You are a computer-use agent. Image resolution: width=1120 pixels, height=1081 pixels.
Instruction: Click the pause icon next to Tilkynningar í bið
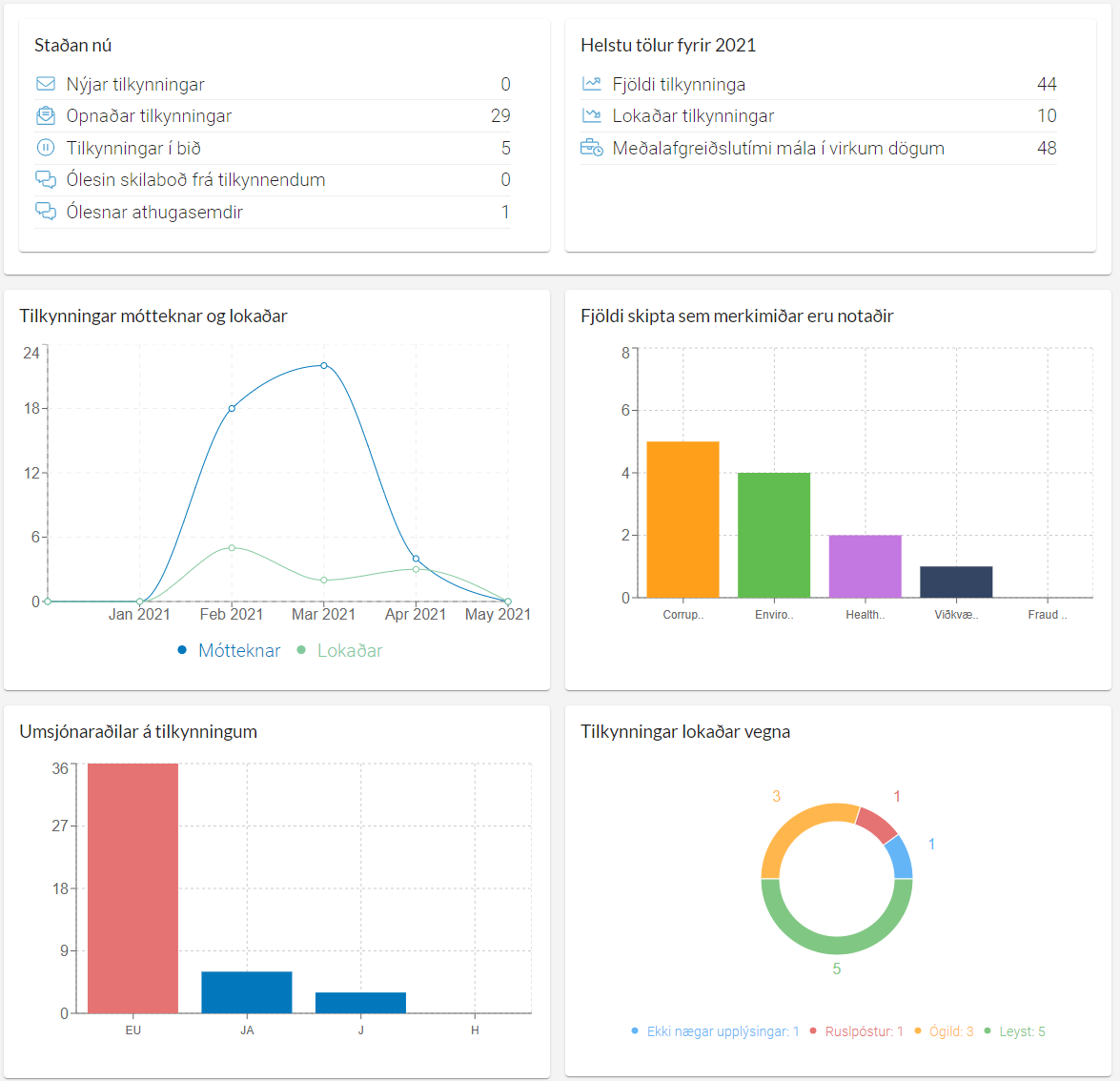[x=45, y=148]
